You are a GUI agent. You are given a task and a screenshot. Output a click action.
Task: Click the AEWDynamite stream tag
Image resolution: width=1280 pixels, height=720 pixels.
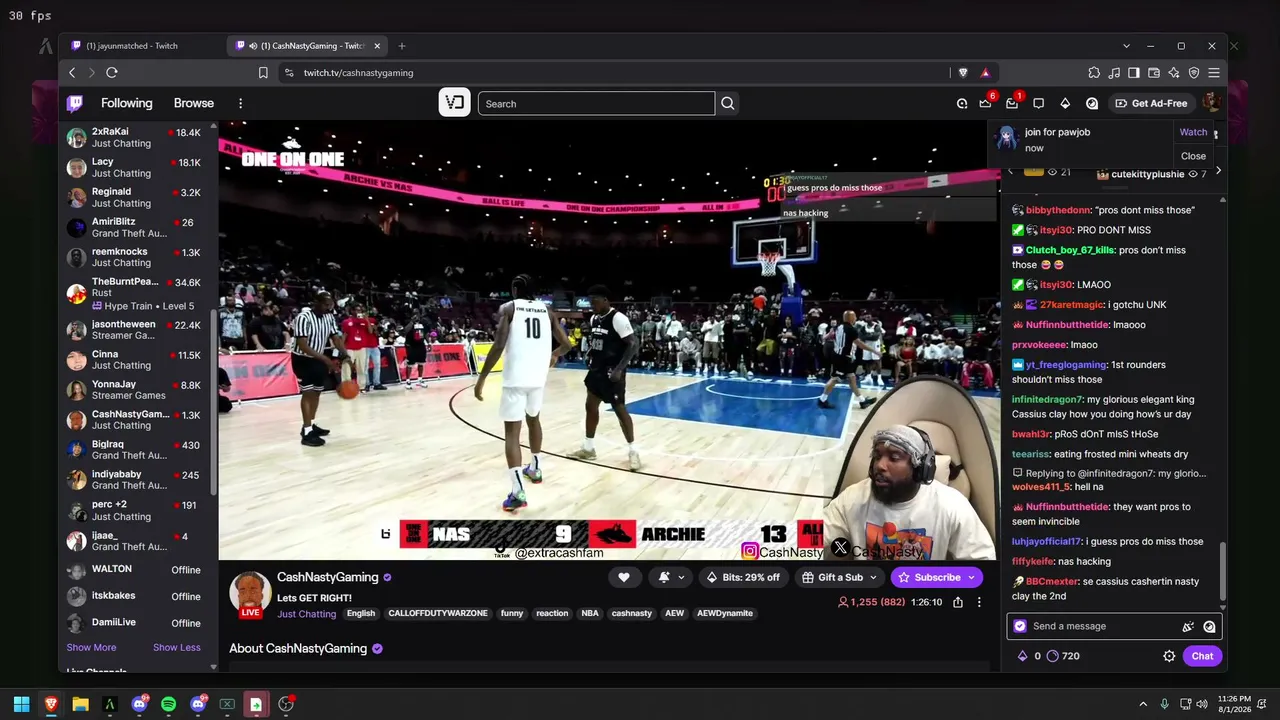[x=725, y=614]
